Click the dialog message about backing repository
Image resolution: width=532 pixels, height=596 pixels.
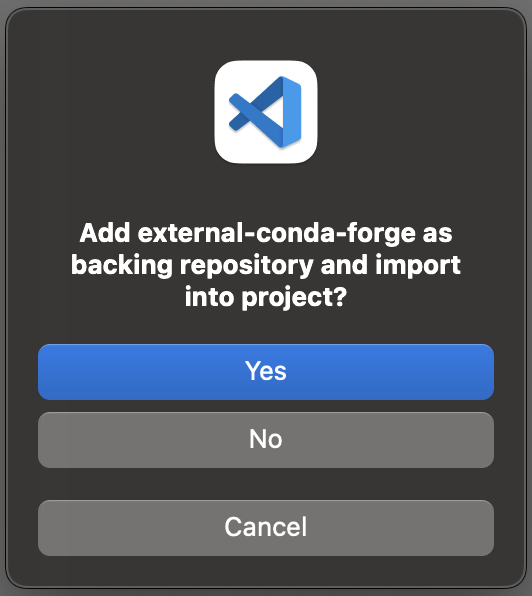[266, 265]
